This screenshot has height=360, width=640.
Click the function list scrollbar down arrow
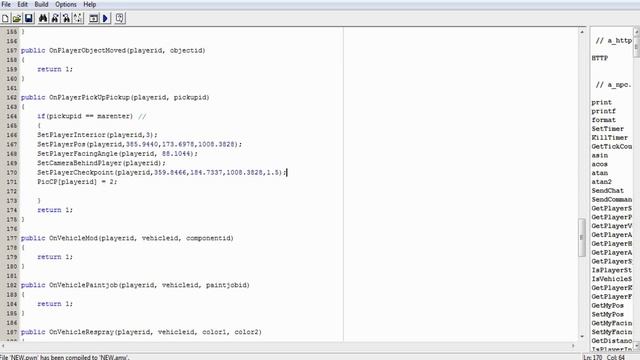[x=637, y=346]
